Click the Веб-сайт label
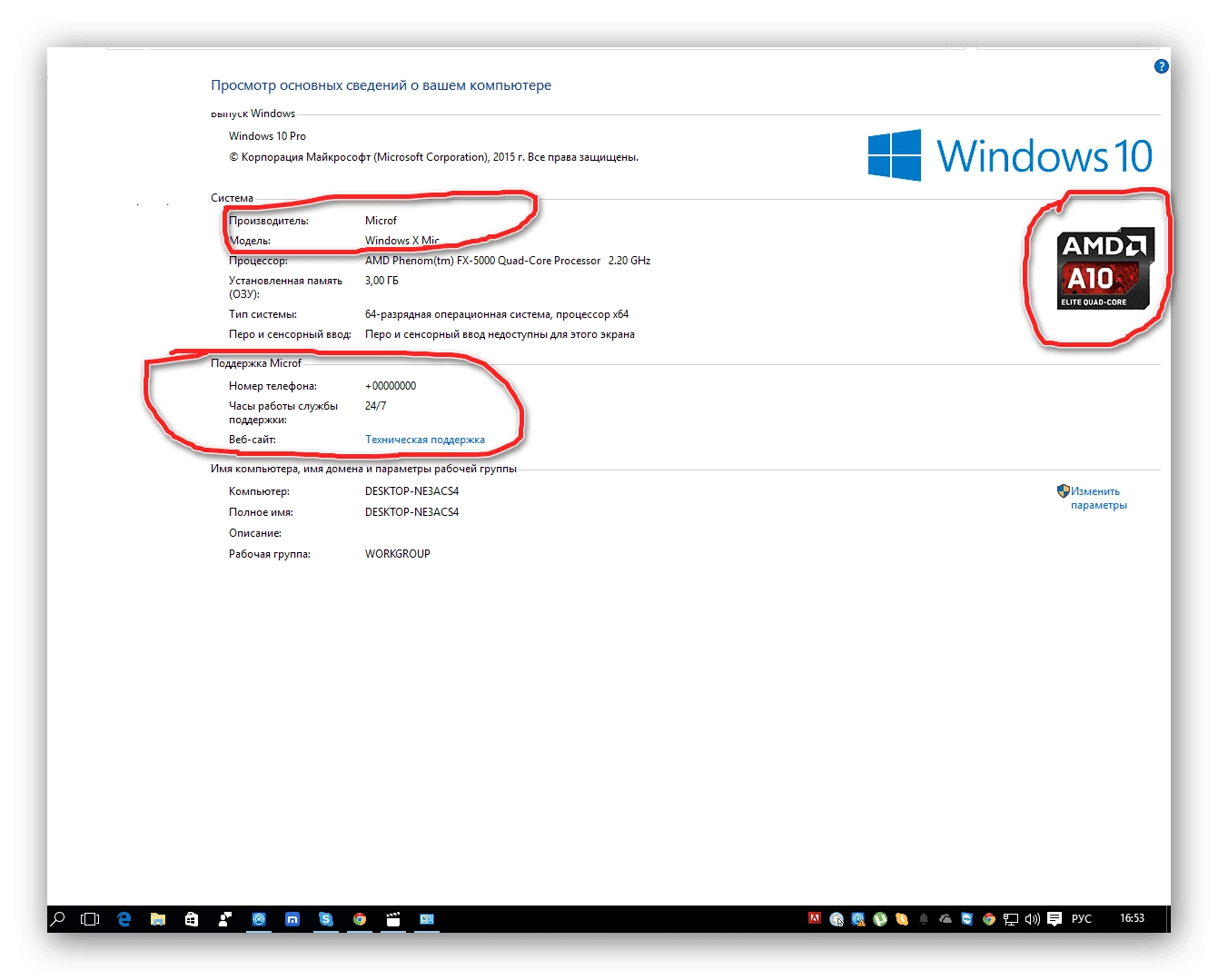Image resolution: width=1218 pixels, height=980 pixels. [253, 440]
